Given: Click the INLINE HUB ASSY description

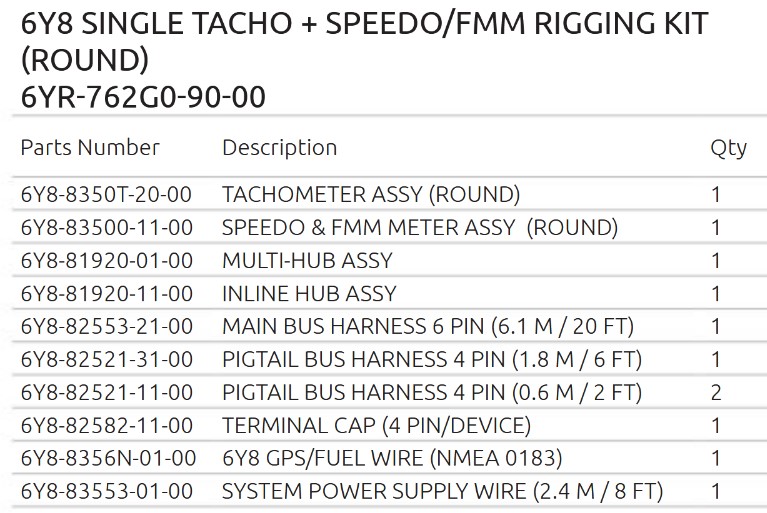Looking at the screenshot, I should tap(309, 293).
